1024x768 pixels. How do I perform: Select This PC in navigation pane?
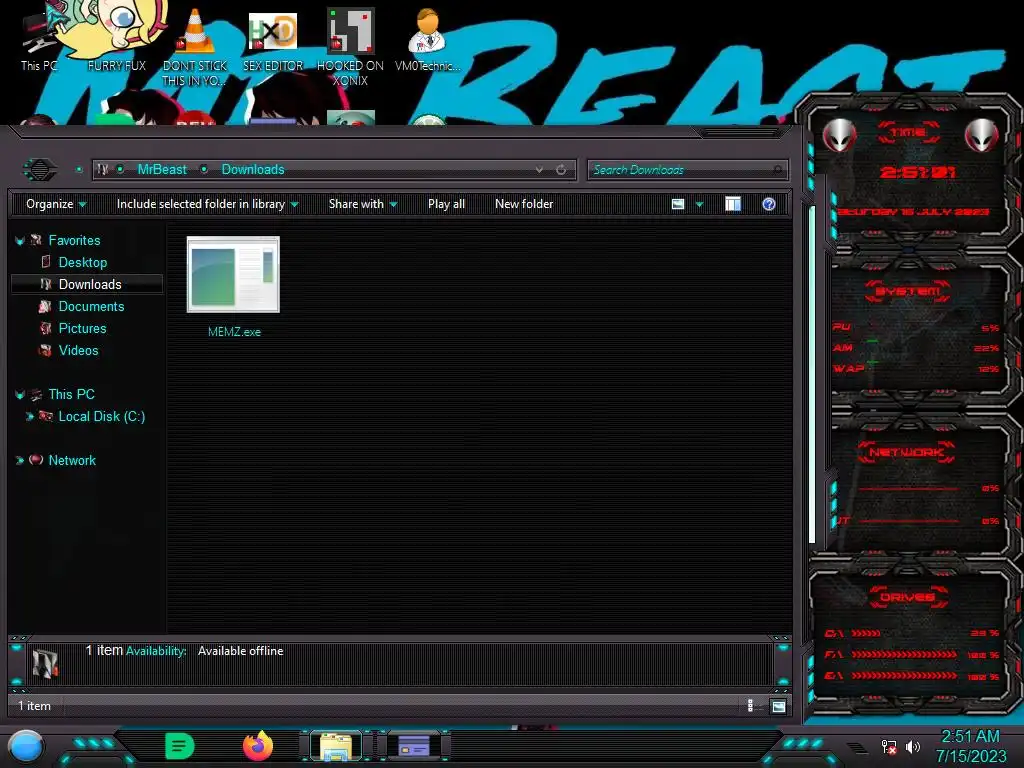pos(71,394)
